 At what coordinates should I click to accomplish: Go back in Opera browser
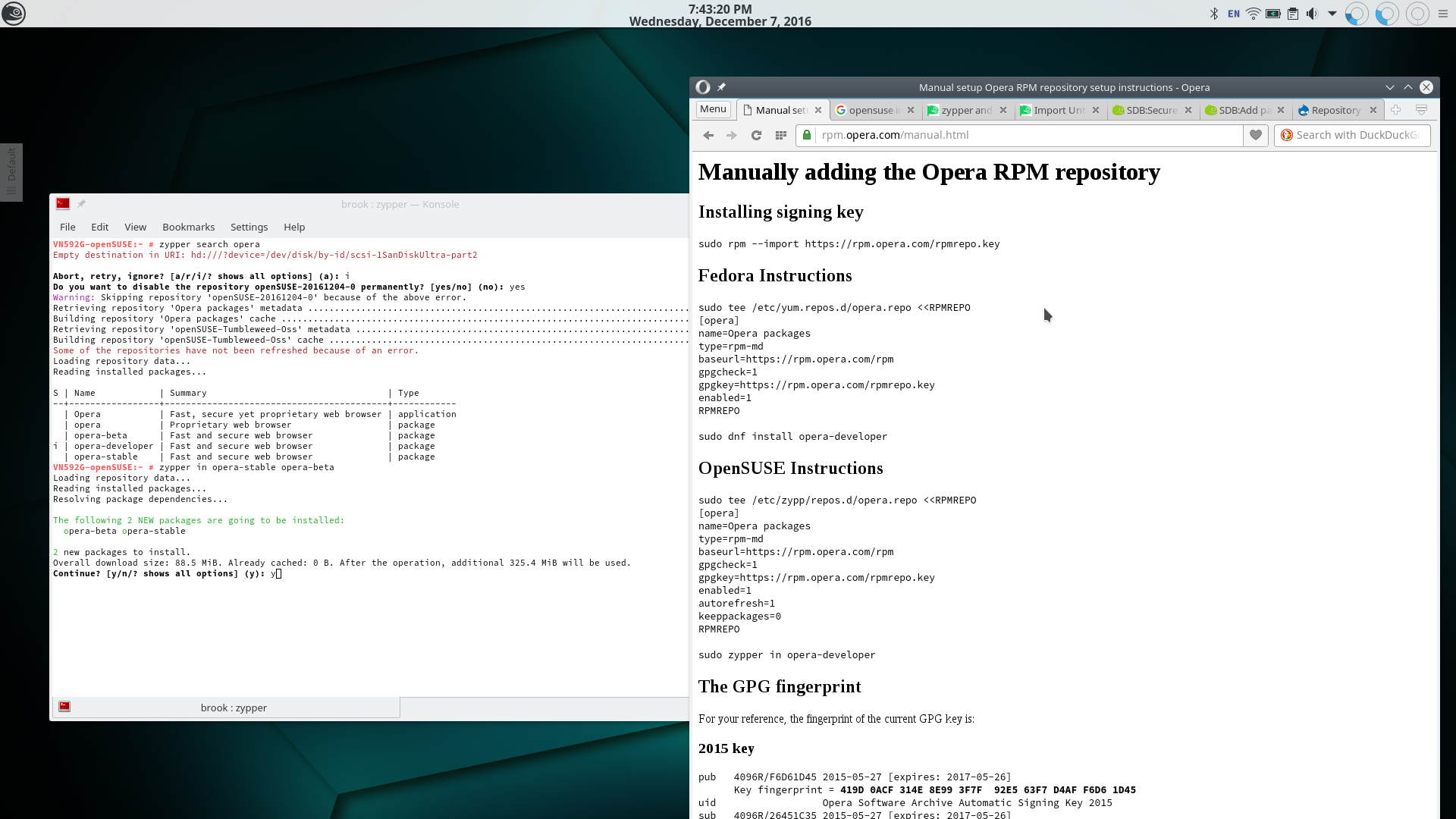point(708,135)
